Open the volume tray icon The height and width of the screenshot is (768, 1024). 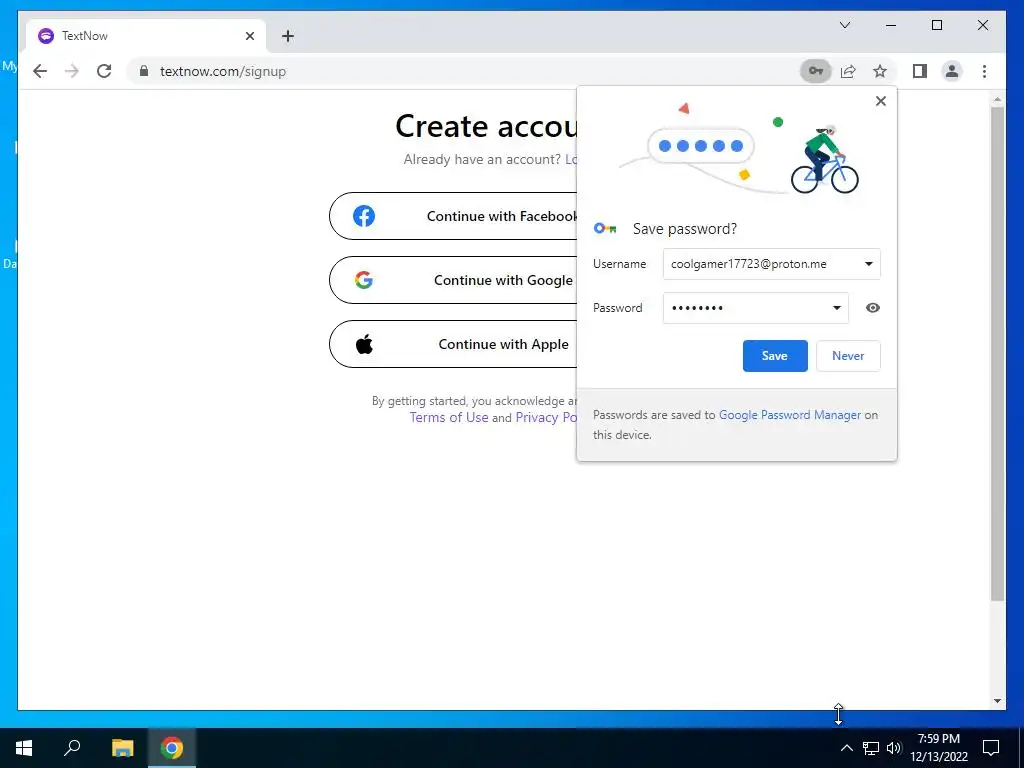point(894,748)
